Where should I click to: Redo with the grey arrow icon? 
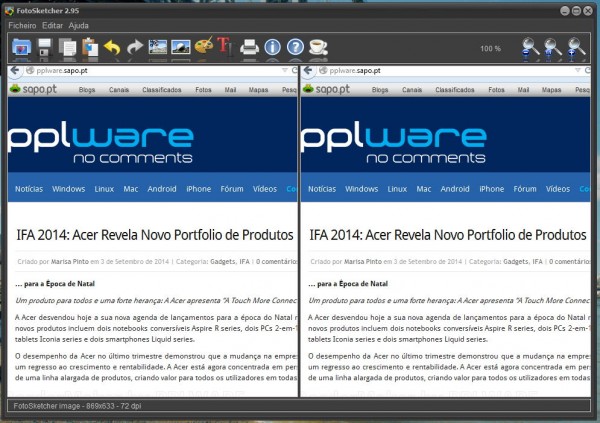pyautogui.click(x=135, y=47)
